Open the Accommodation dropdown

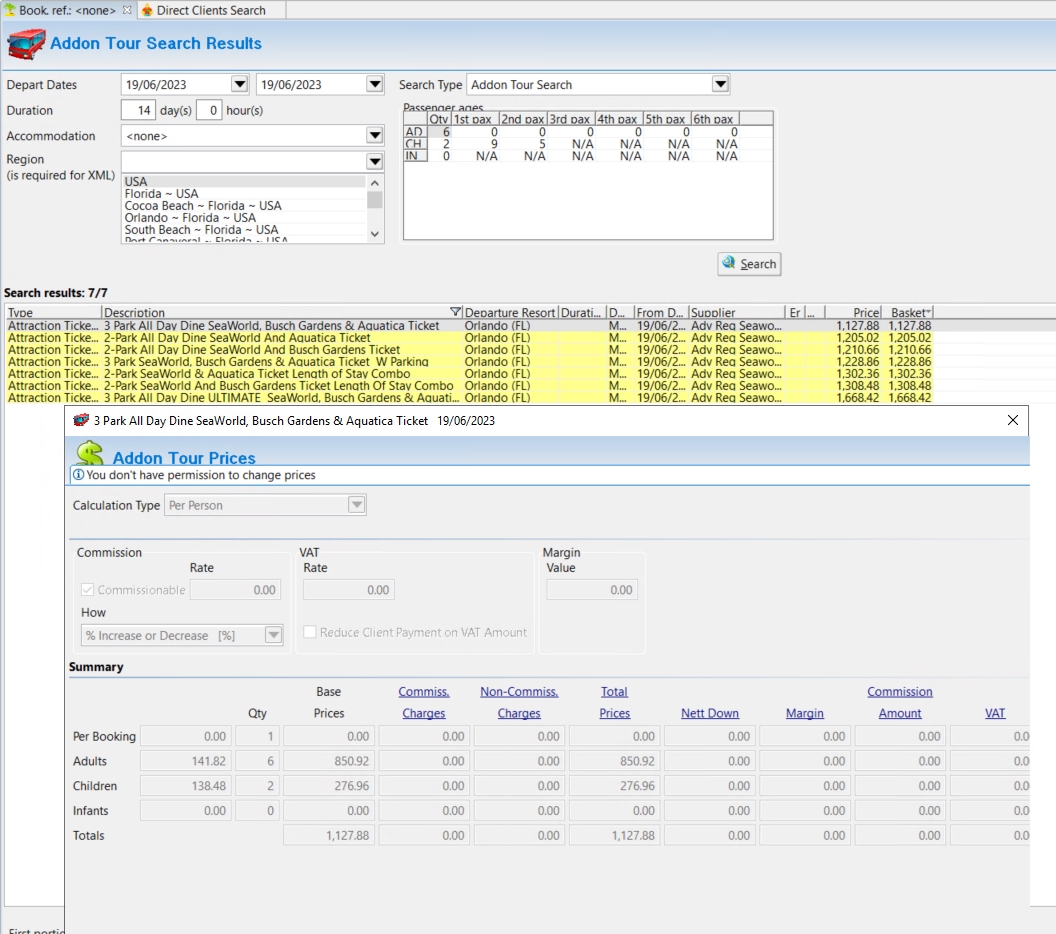coord(375,136)
